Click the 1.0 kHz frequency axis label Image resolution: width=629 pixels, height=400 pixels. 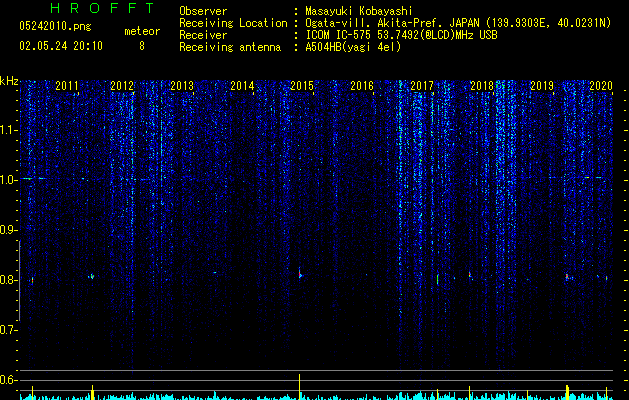pyautogui.click(x=9, y=180)
